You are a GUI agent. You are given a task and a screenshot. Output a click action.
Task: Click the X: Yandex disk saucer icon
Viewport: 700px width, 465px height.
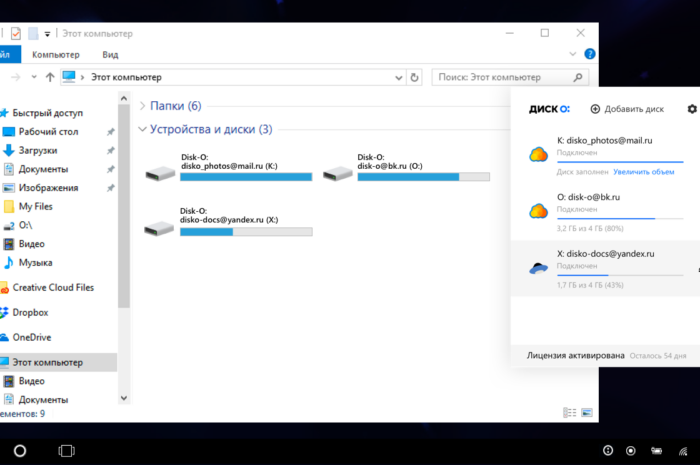click(x=538, y=268)
